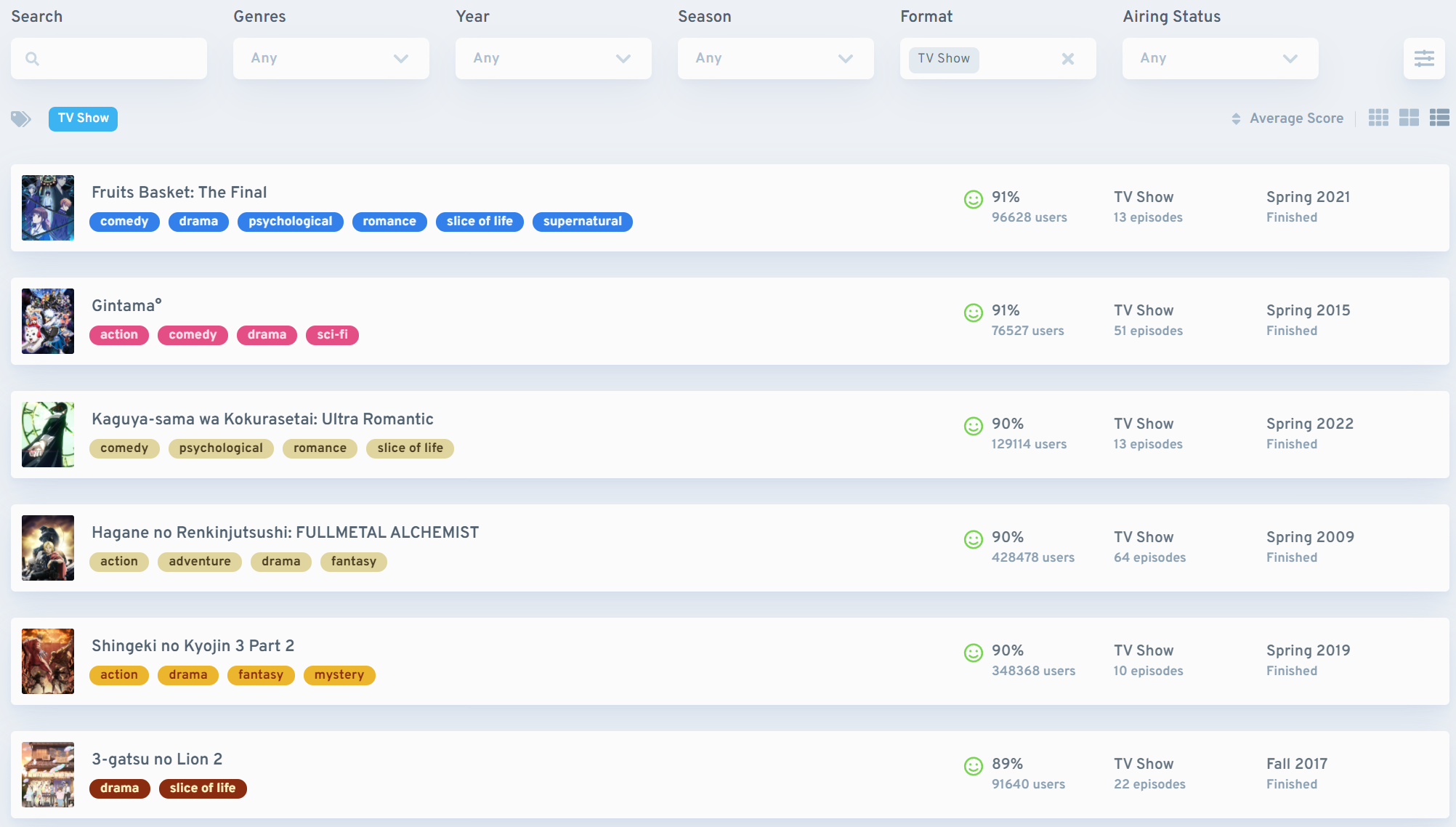This screenshot has height=827, width=1456.
Task: Select the mystery tag on Shingeki no Kyojin
Action: point(339,675)
